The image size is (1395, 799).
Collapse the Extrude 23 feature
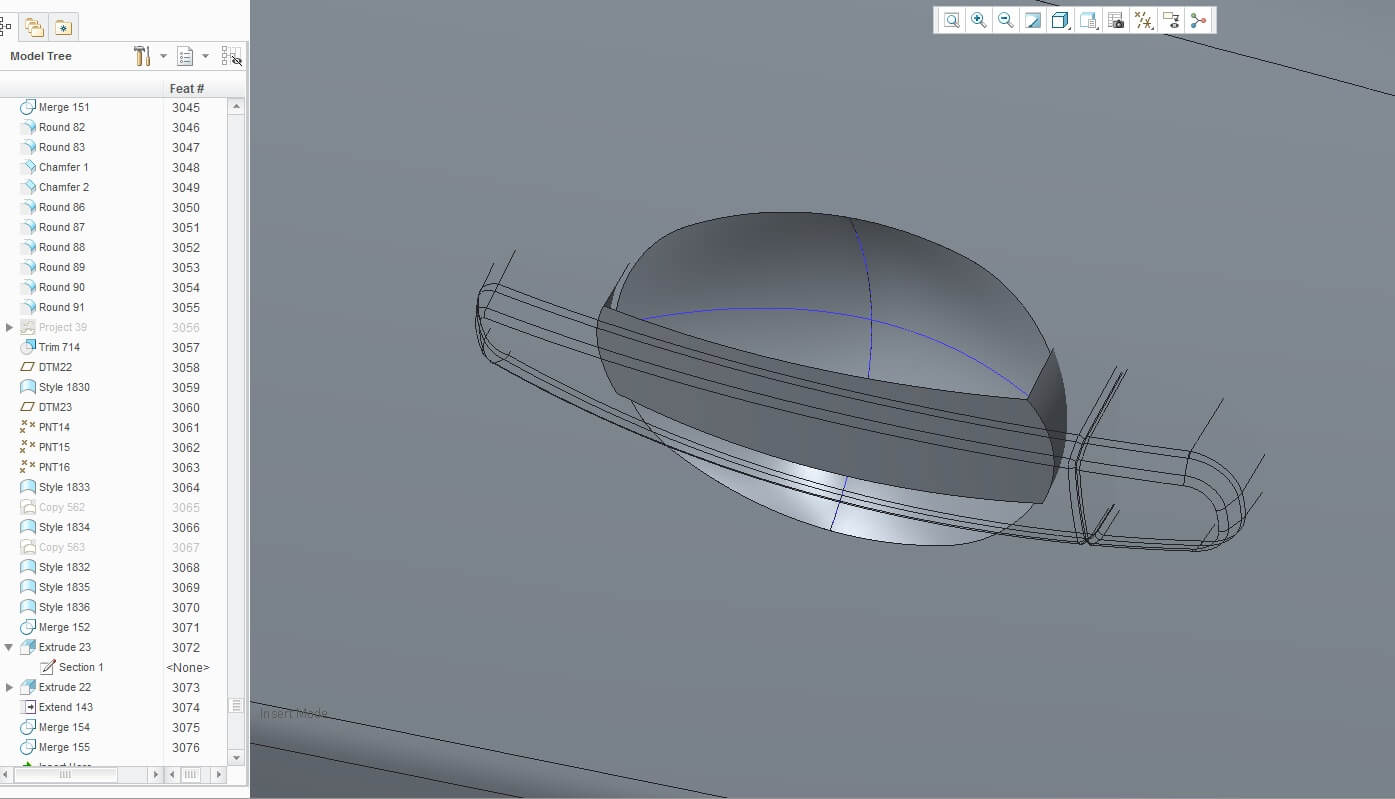pos(10,647)
